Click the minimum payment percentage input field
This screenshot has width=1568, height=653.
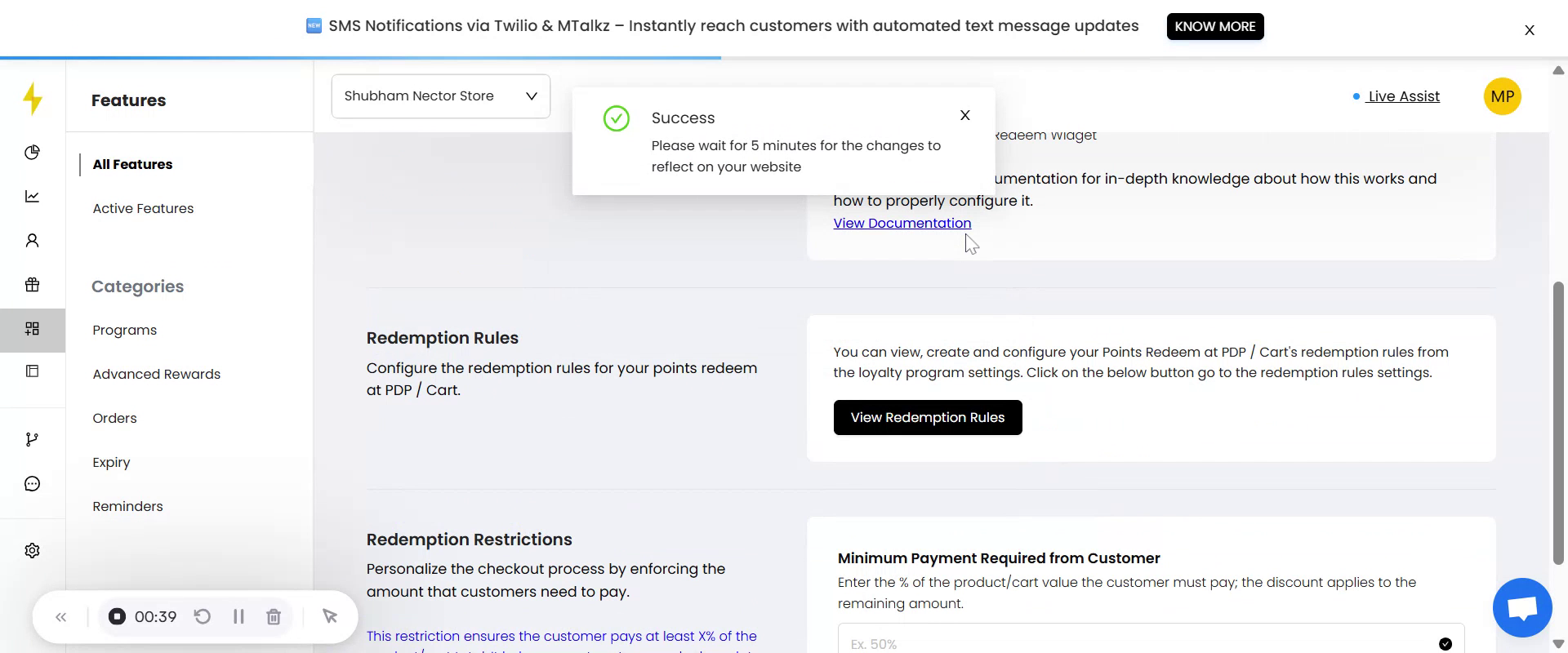(x=1135, y=643)
